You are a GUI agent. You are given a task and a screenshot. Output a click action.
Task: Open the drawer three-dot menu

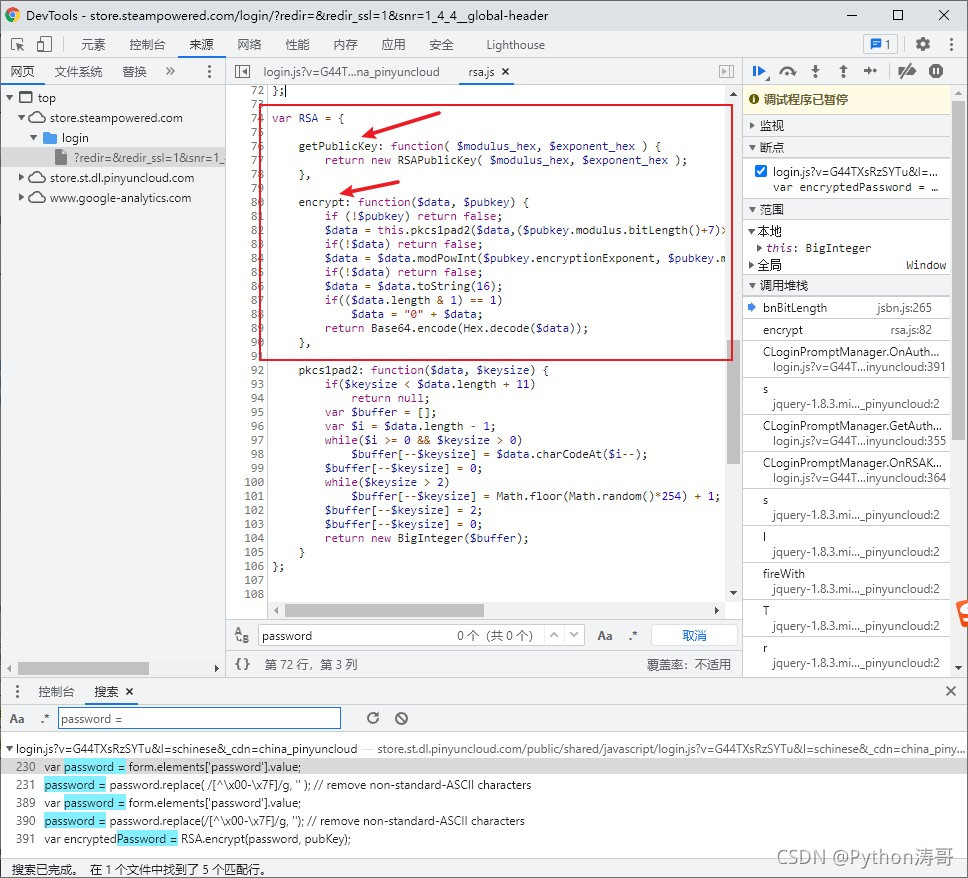point(17,692)
